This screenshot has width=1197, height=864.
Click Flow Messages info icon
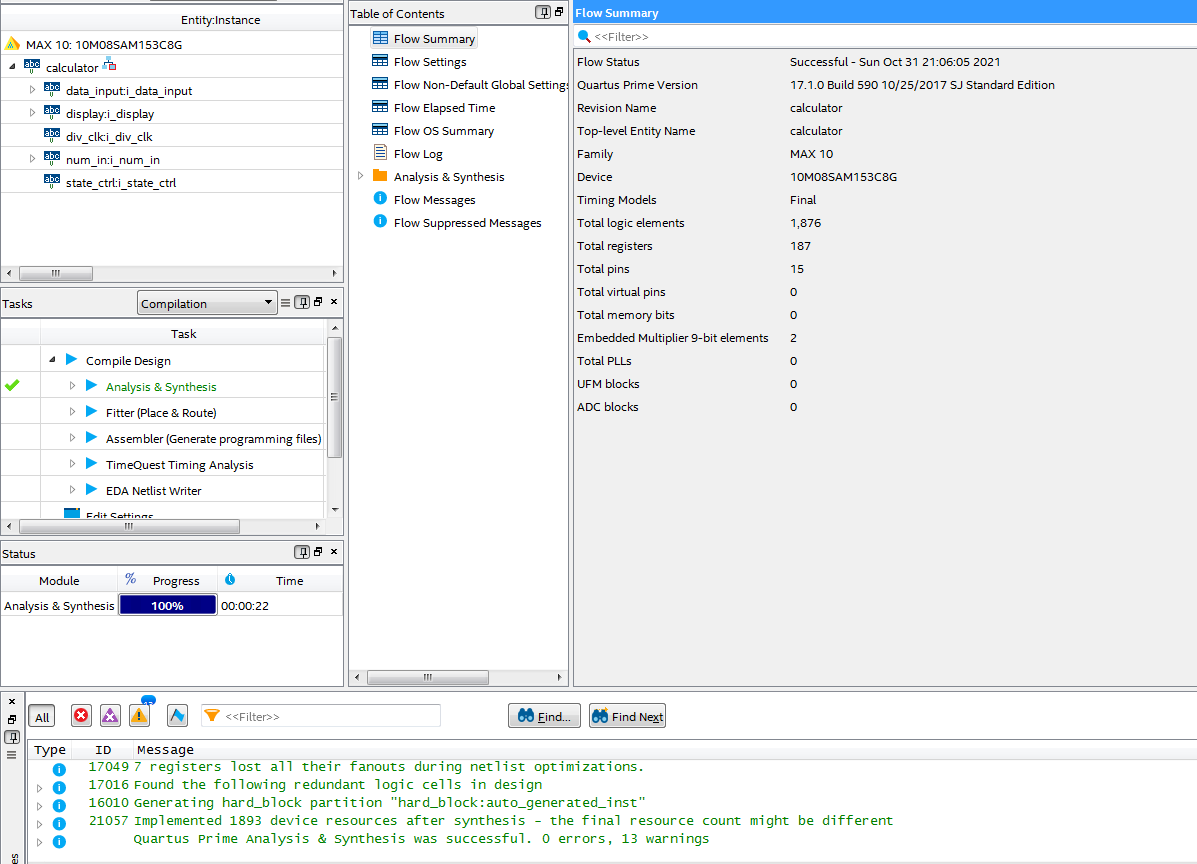380,199
